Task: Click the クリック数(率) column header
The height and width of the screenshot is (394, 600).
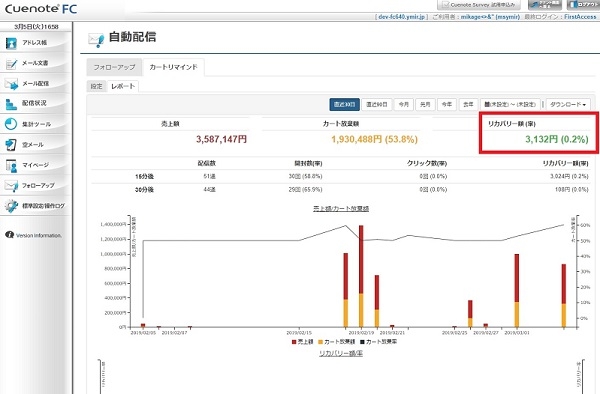Action: click(427, 163)
